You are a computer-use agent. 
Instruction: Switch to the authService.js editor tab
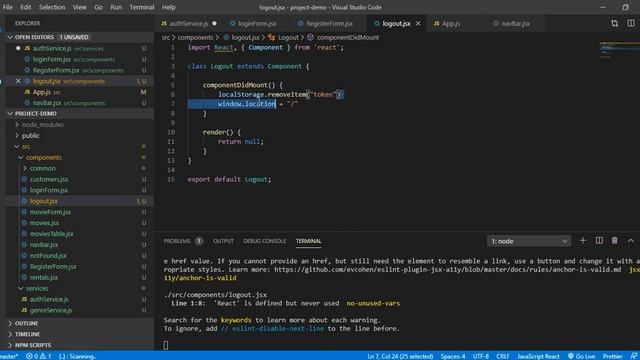[189, 23]
